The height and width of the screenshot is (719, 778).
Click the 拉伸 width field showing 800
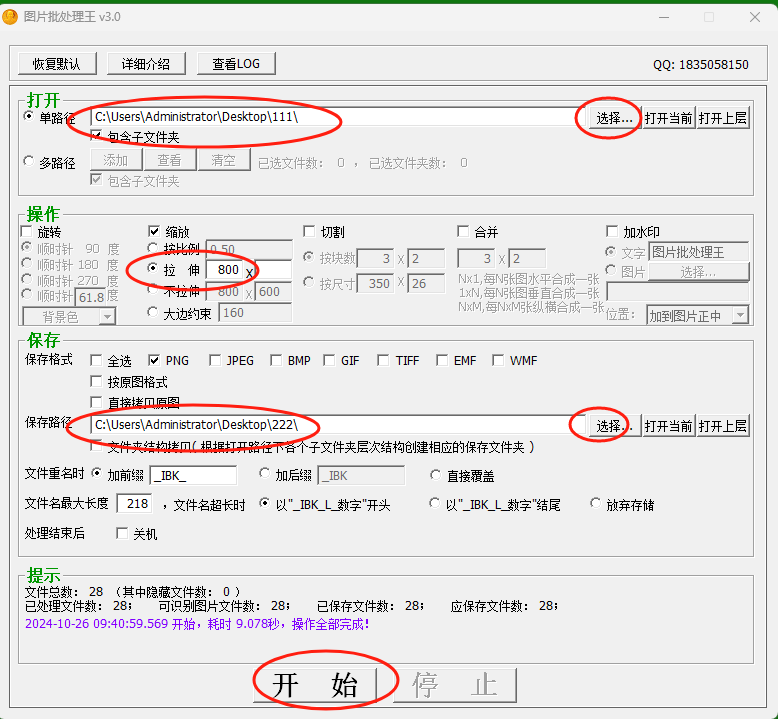(226, 270)
